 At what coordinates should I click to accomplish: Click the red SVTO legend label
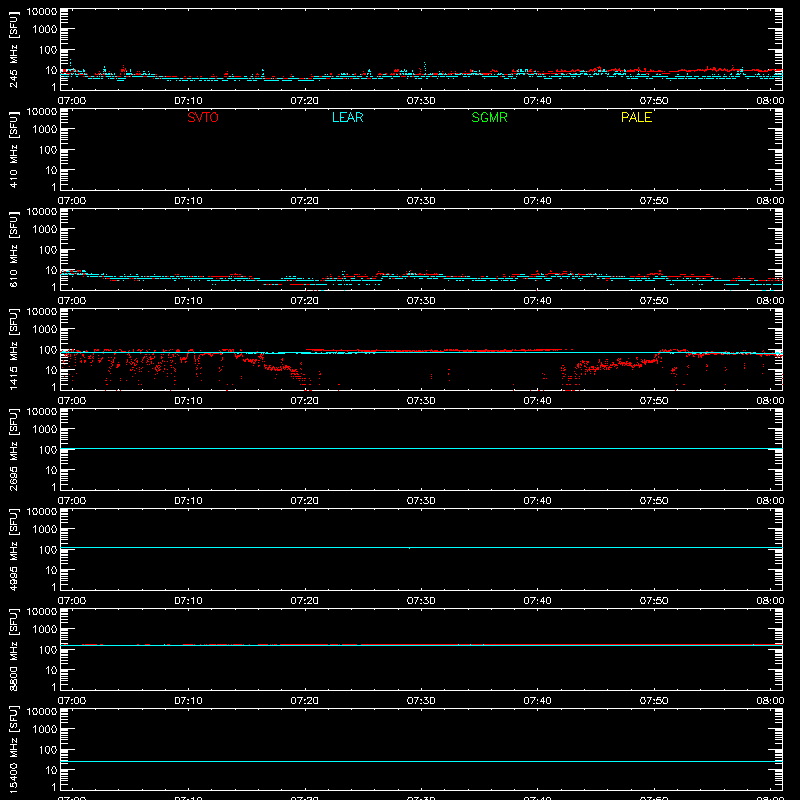pyautogui.click(x=203, y=117)
